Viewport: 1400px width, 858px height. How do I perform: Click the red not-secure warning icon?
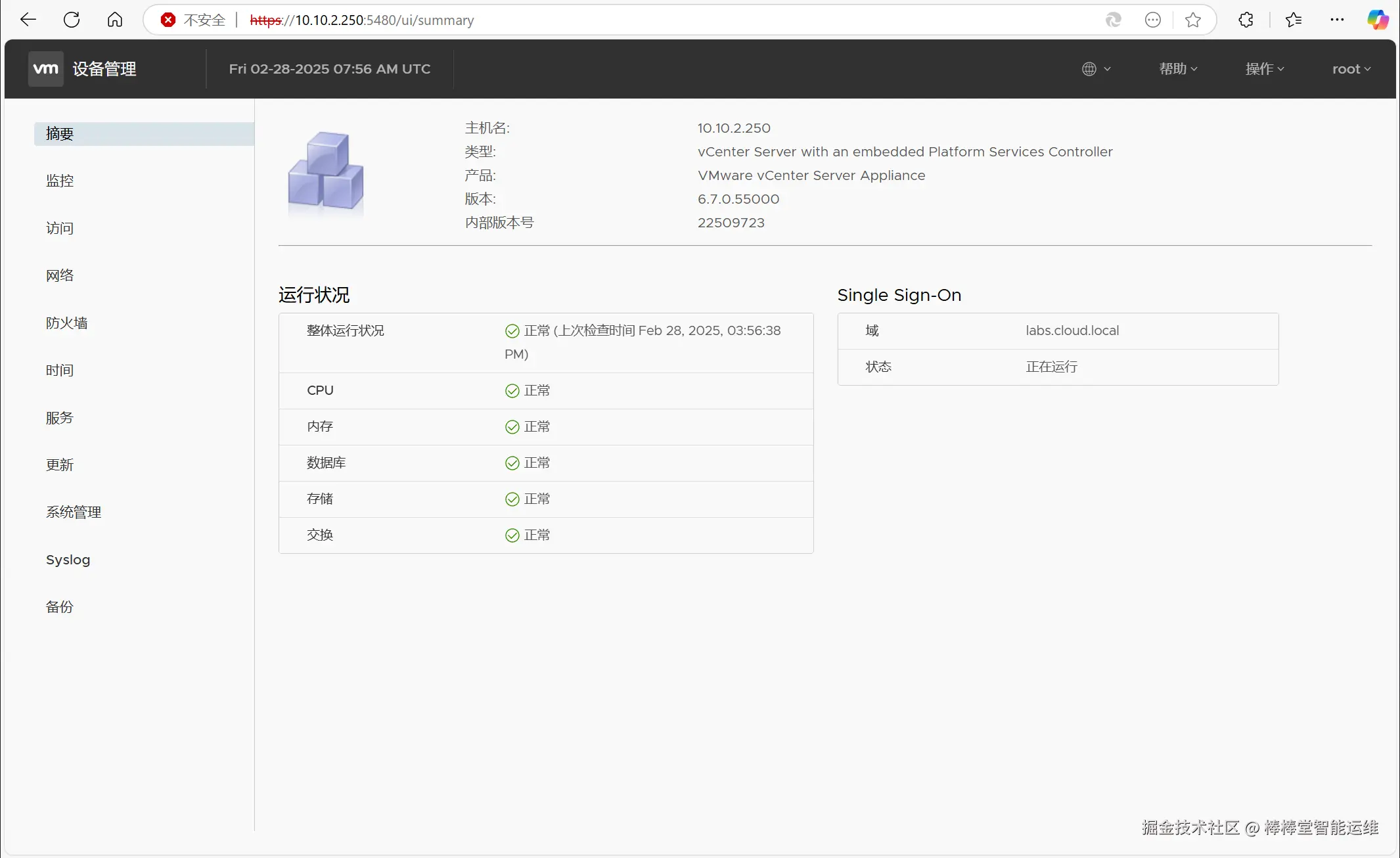(x=168, y=20)
